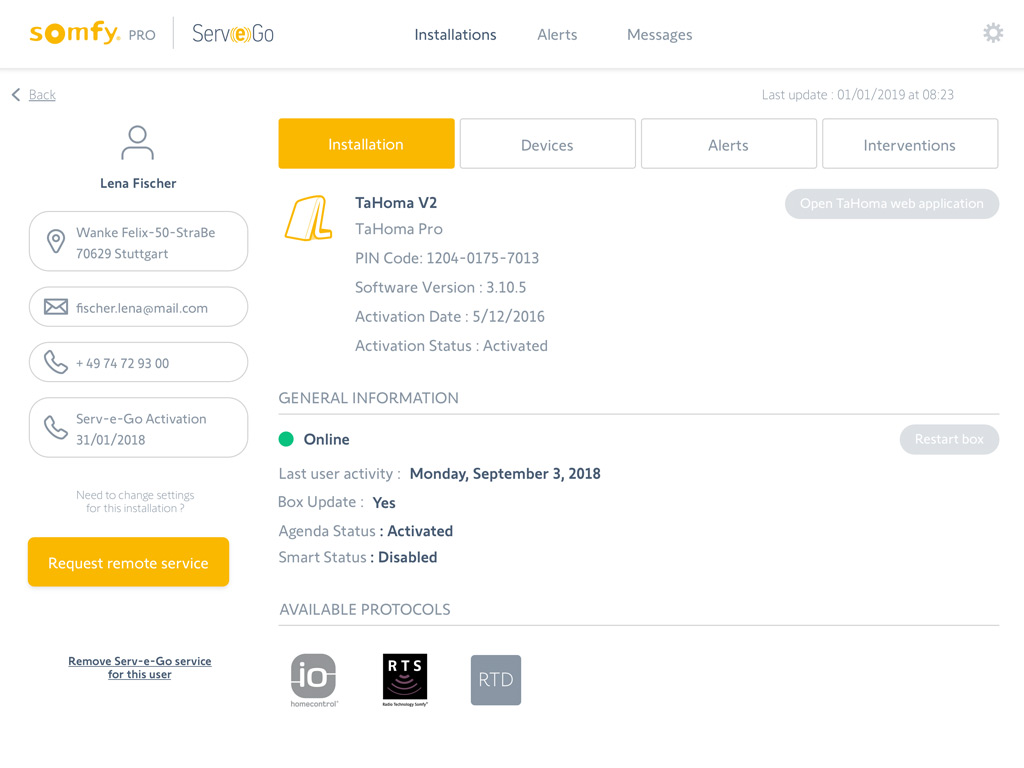This screenshot has width=1024, height=768.
Task: Switch to the Devices tab
Action: (547, 144)
